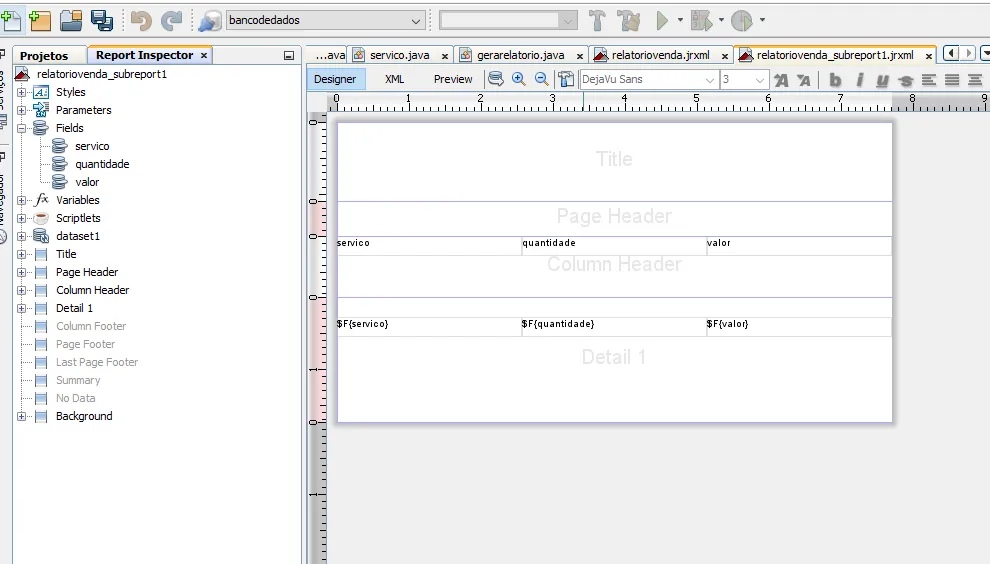Expand the Variables tree node
The image size is (990, 564).
tap(21, 200)
